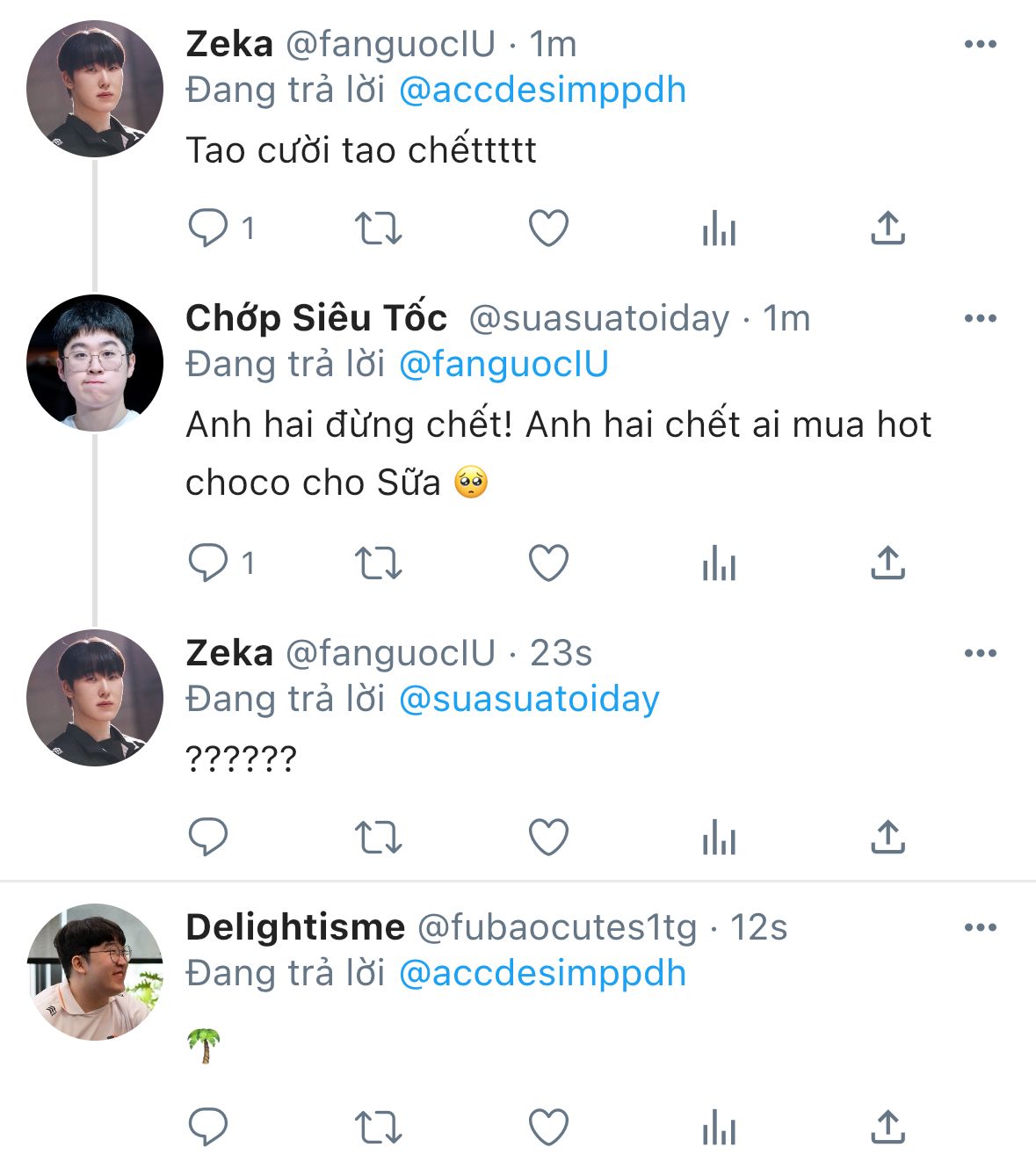Open more options on Chớp Siêu Tốc's tweet
The image size is (1036, 1169).
click(980, 318)
